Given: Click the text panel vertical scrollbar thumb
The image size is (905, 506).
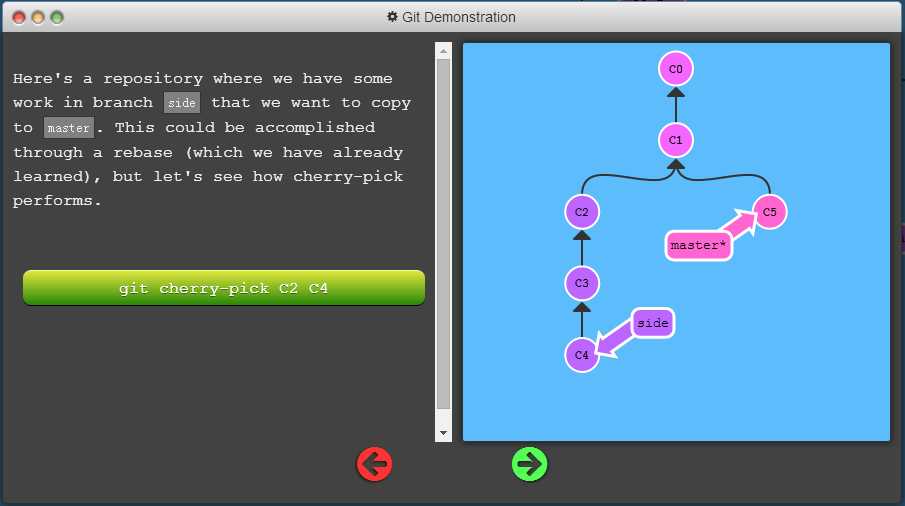Looking at the screenshot, I should click(x=443, y=234).
